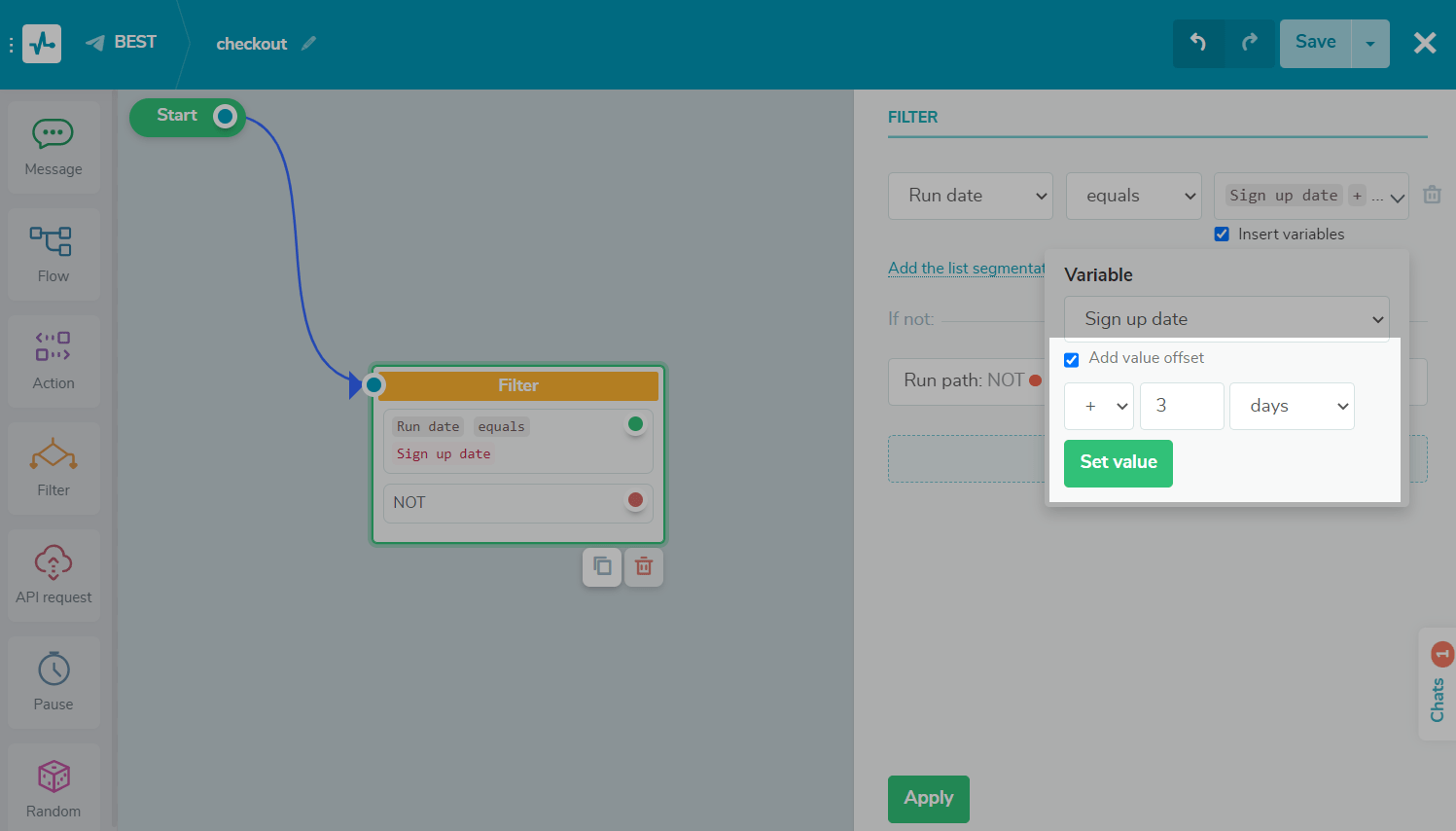The width and height of the screenshot is (1456, 831).
Task: Open the days unit dropdown
Action: pyautogui.click(x=1291, y=406)
